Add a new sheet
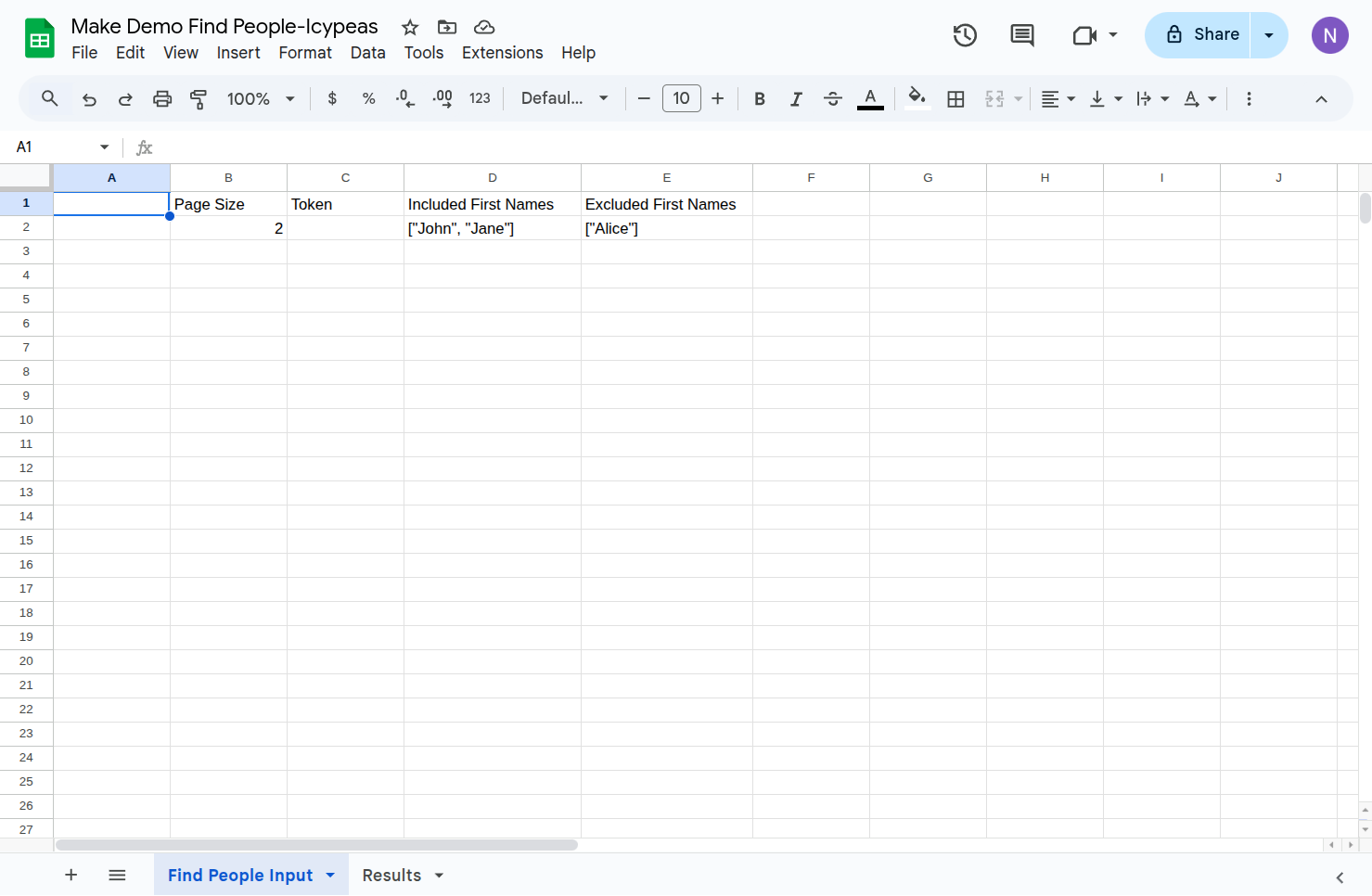The width and height of the screenshot is (1372, 896). coord(71,875)
